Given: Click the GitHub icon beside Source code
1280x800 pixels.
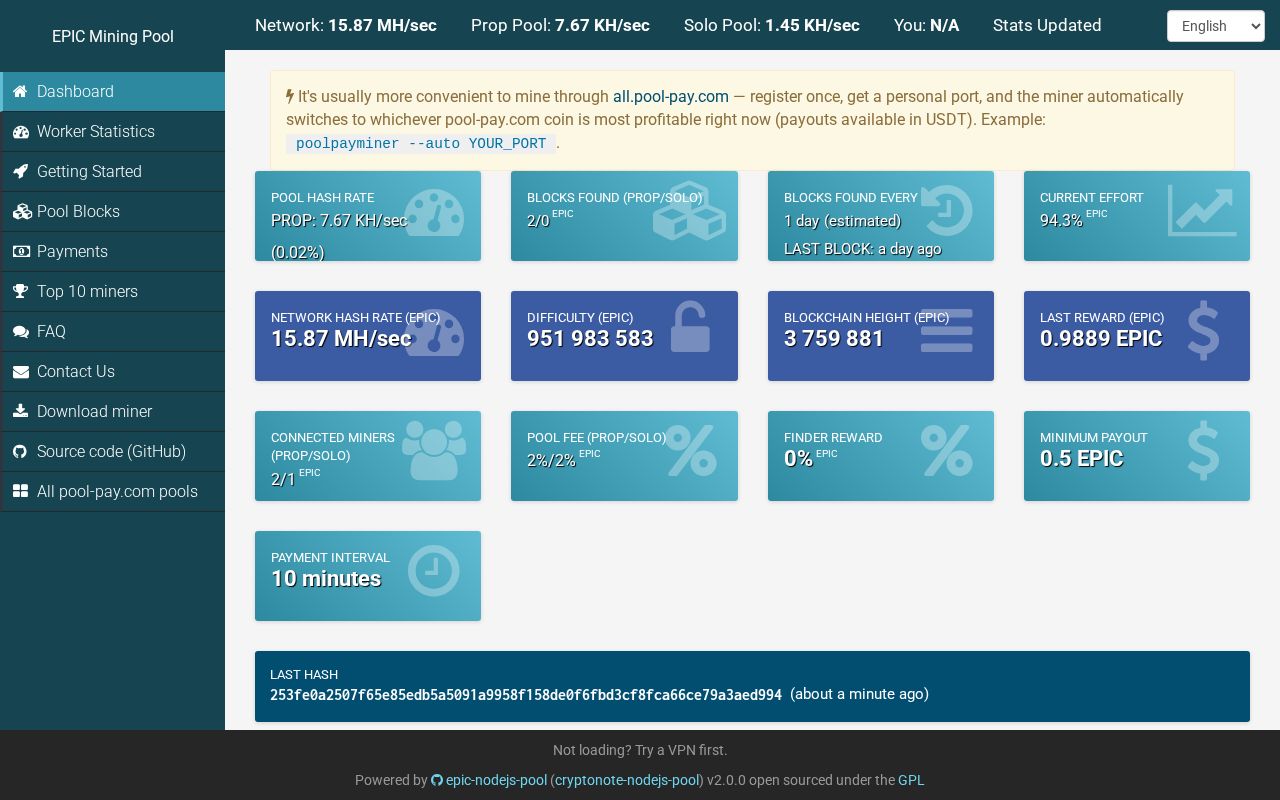Looking at the screenshot, I should [19, 452].
